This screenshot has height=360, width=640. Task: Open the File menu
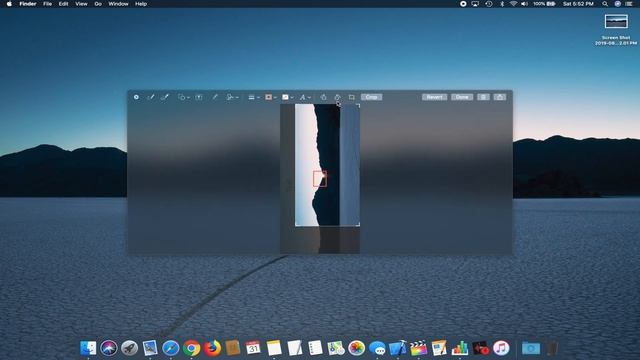tap(47, 4)
